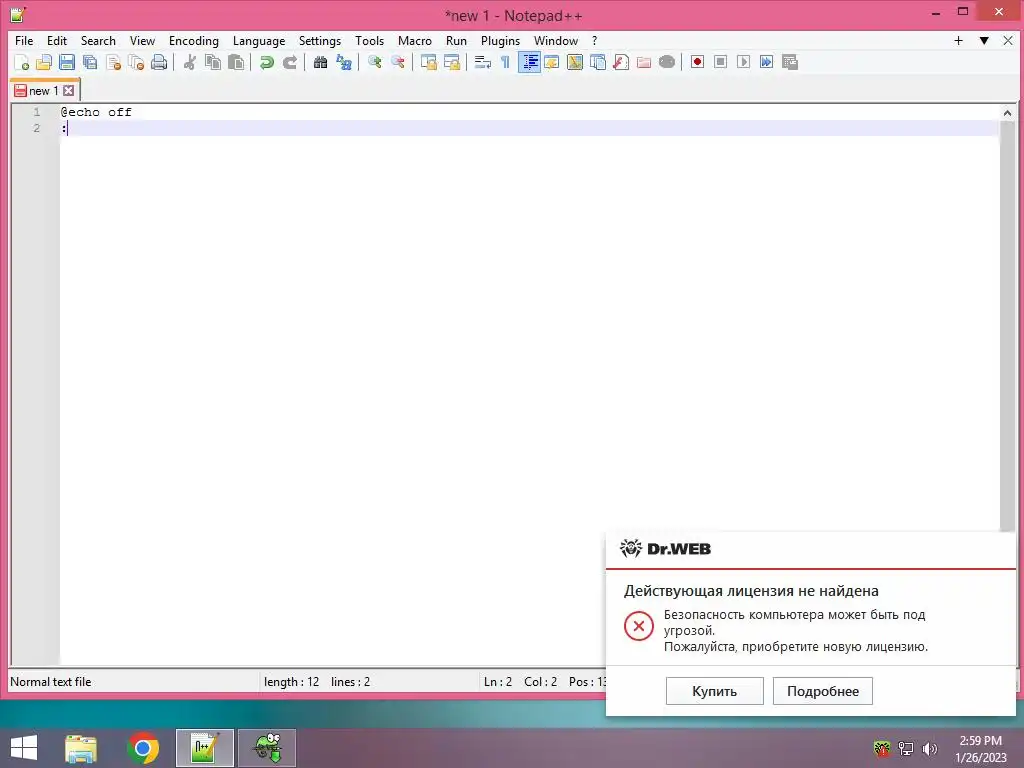Open the Edit menu
The height and width of the screenshot is (768, 1024).
click(57, 40)
